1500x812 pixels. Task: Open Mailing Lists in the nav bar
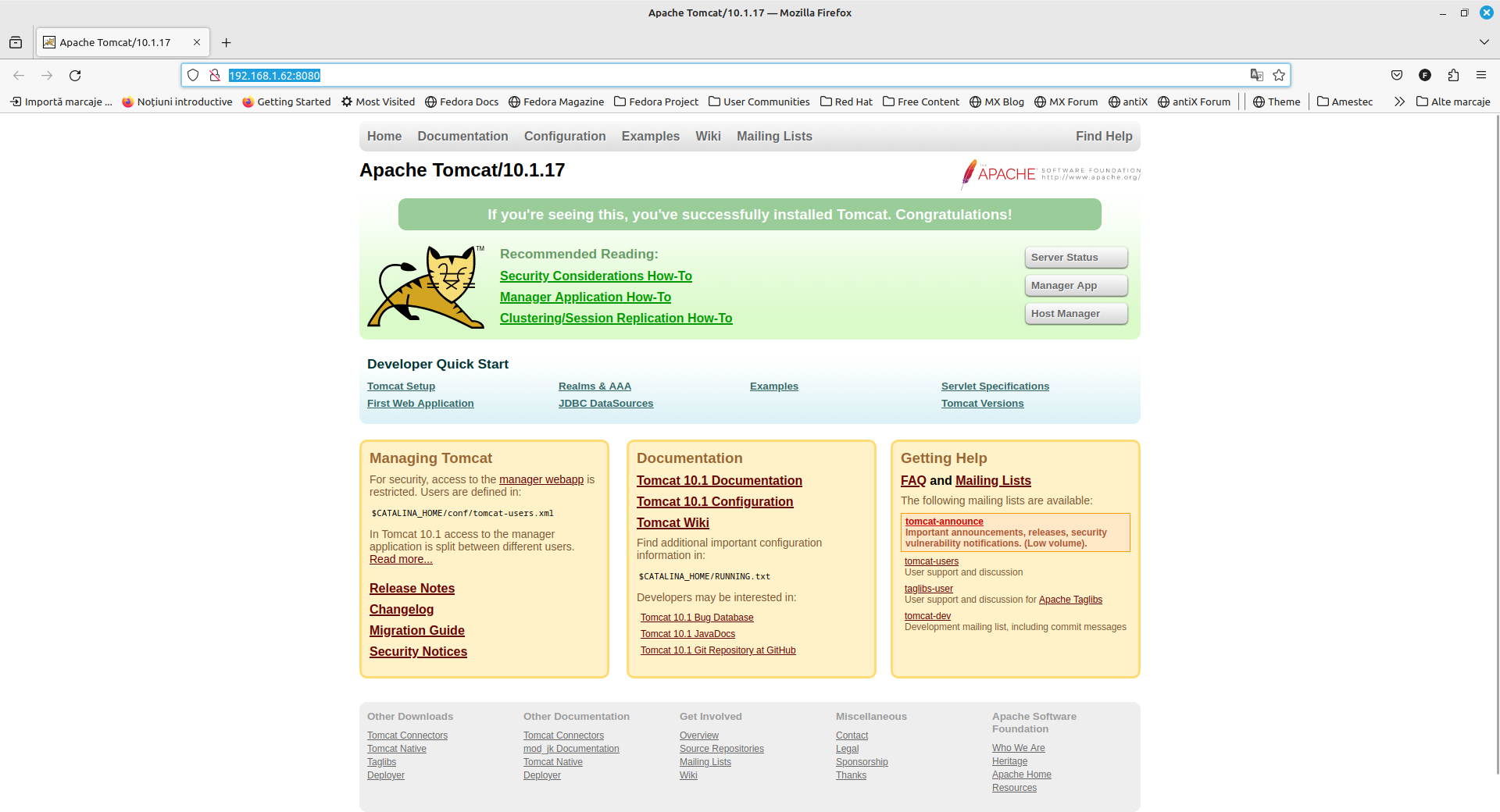click(x=774, y=136)
